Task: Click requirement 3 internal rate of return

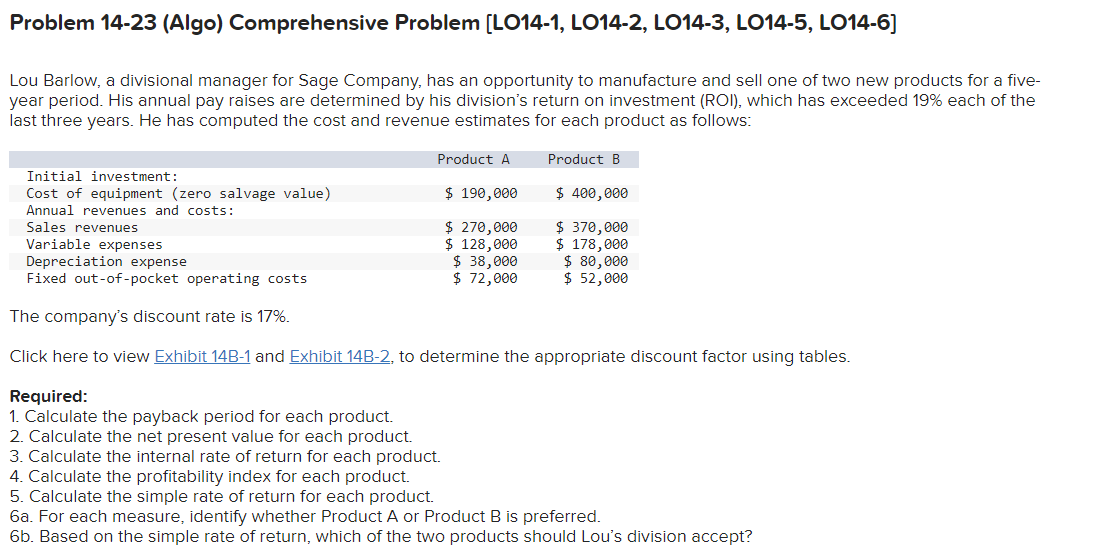Action: point(225,456)
